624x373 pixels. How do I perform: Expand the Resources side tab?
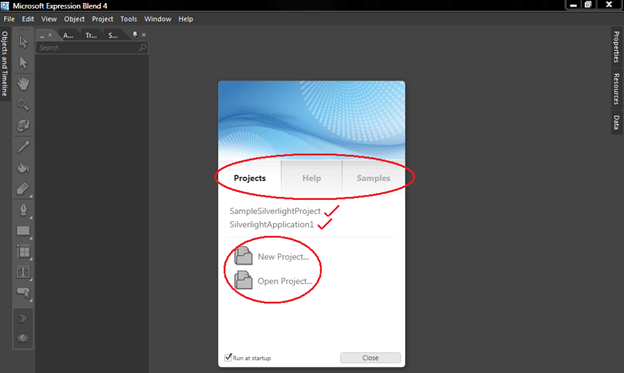[616, 88]
